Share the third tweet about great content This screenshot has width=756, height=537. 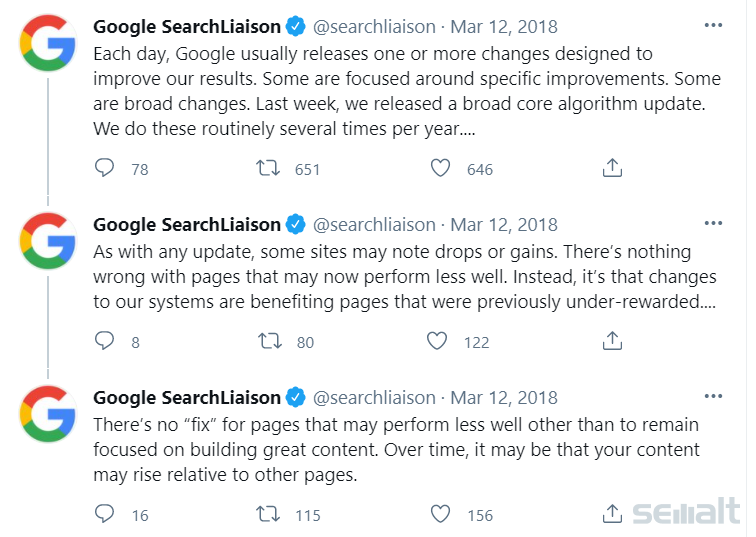(x=612, y=513)
